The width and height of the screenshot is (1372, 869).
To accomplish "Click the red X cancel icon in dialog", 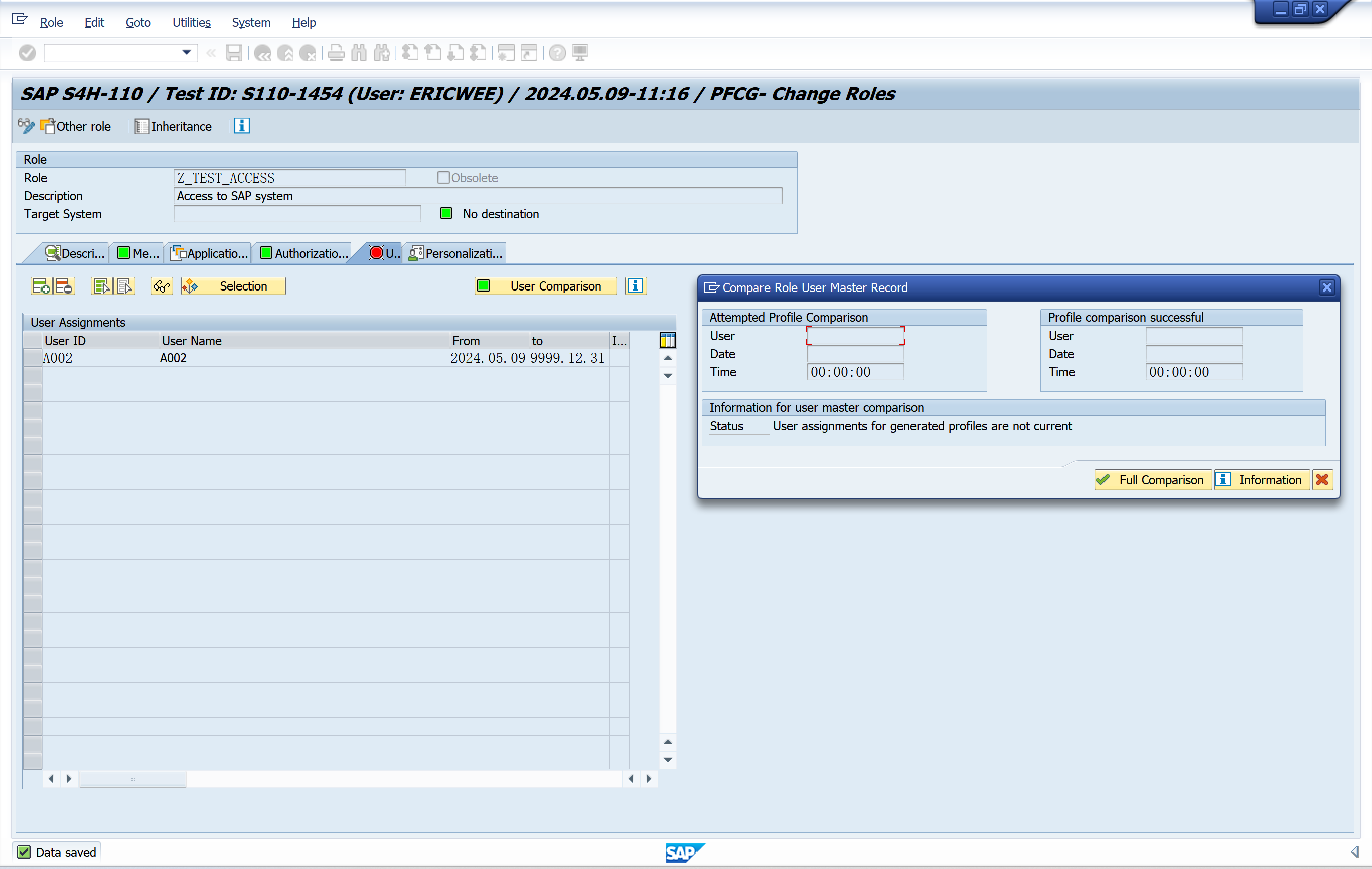I will click(x=1322, y=480).
